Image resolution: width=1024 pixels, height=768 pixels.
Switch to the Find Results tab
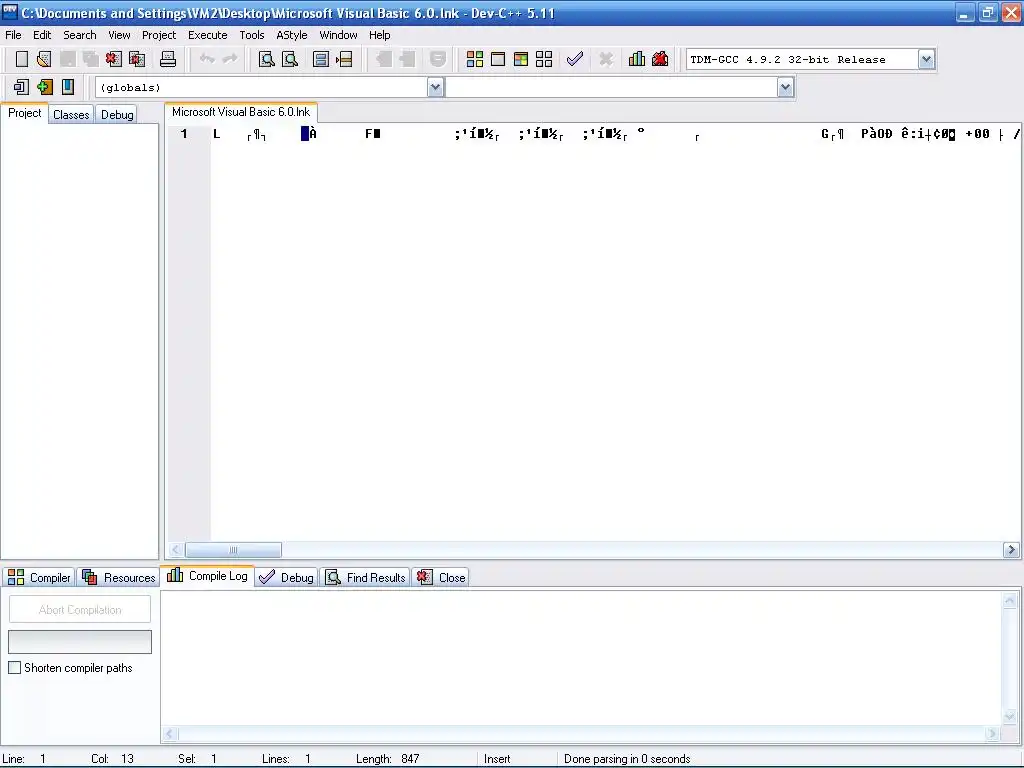[x=365, y=577]
